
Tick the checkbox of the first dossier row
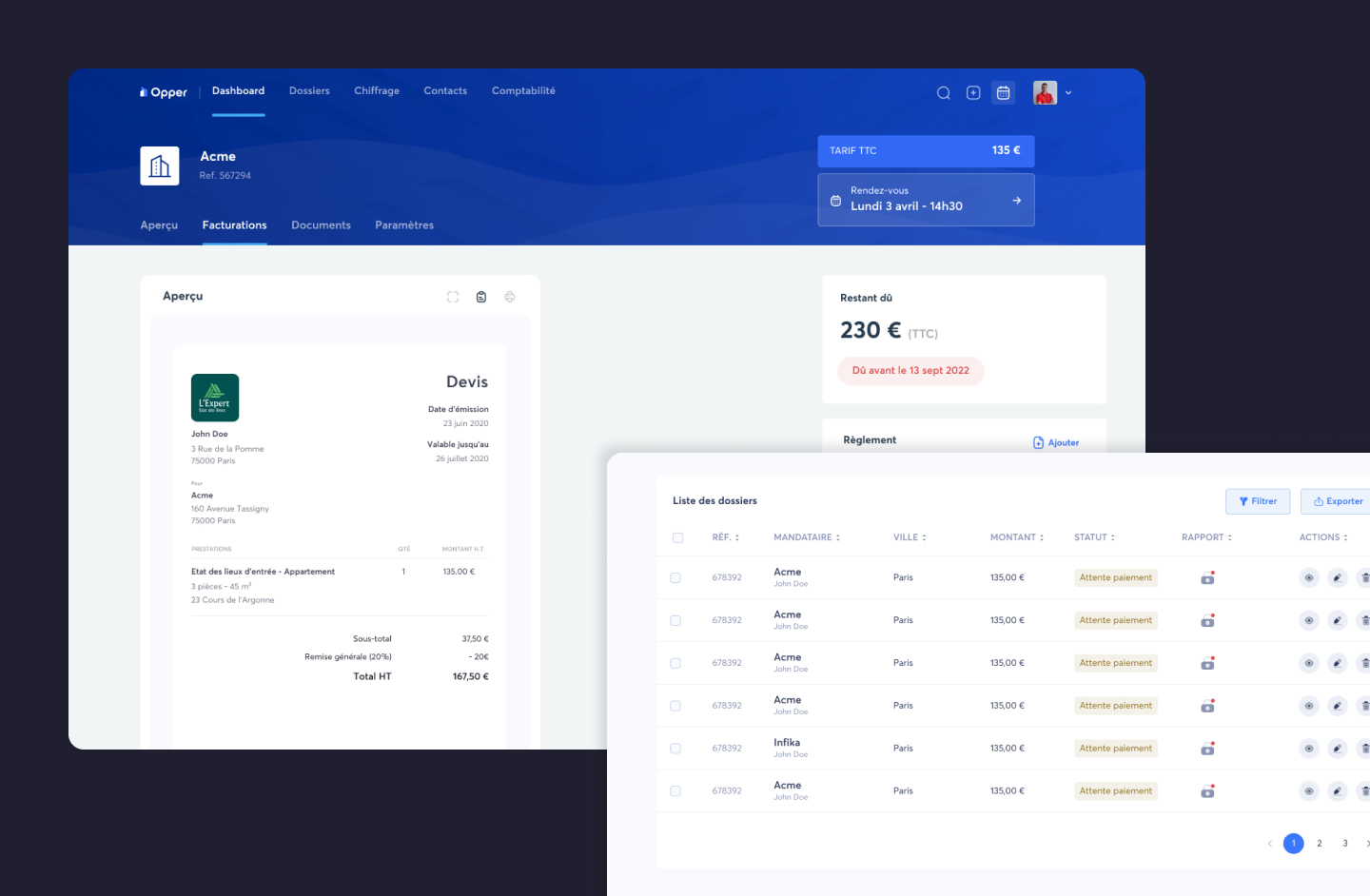(x=675, y=577)
